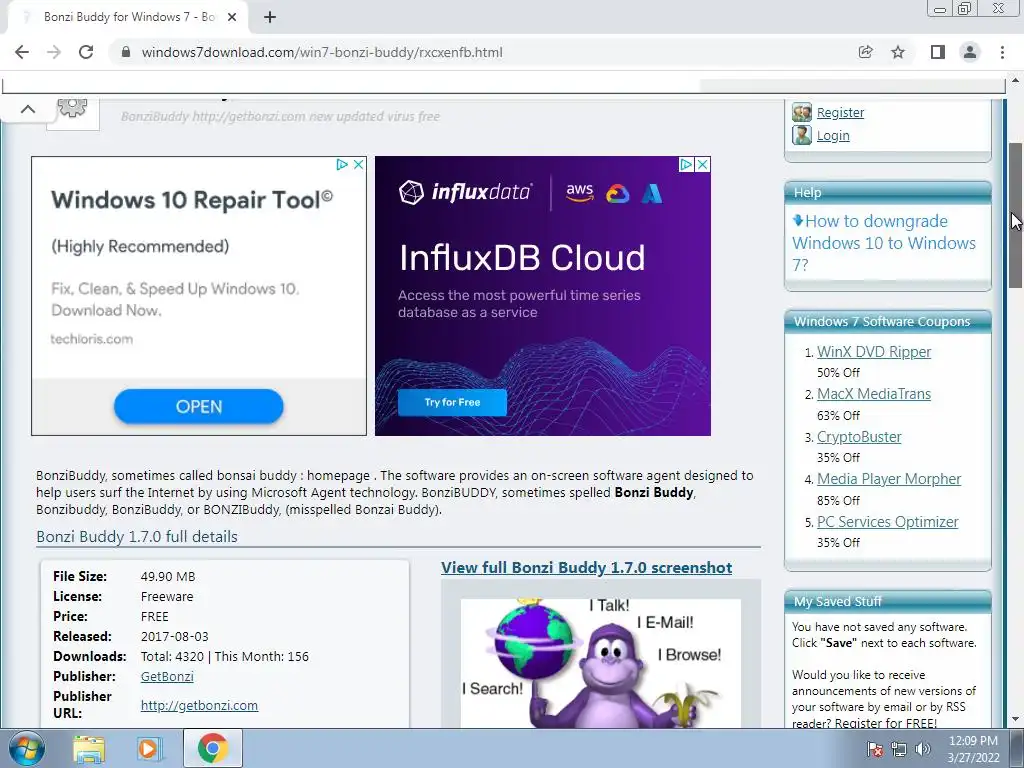The height and width of the screenshot is (768, 1024).
Task: Open a new browser tab
Action: click(270, 17)
